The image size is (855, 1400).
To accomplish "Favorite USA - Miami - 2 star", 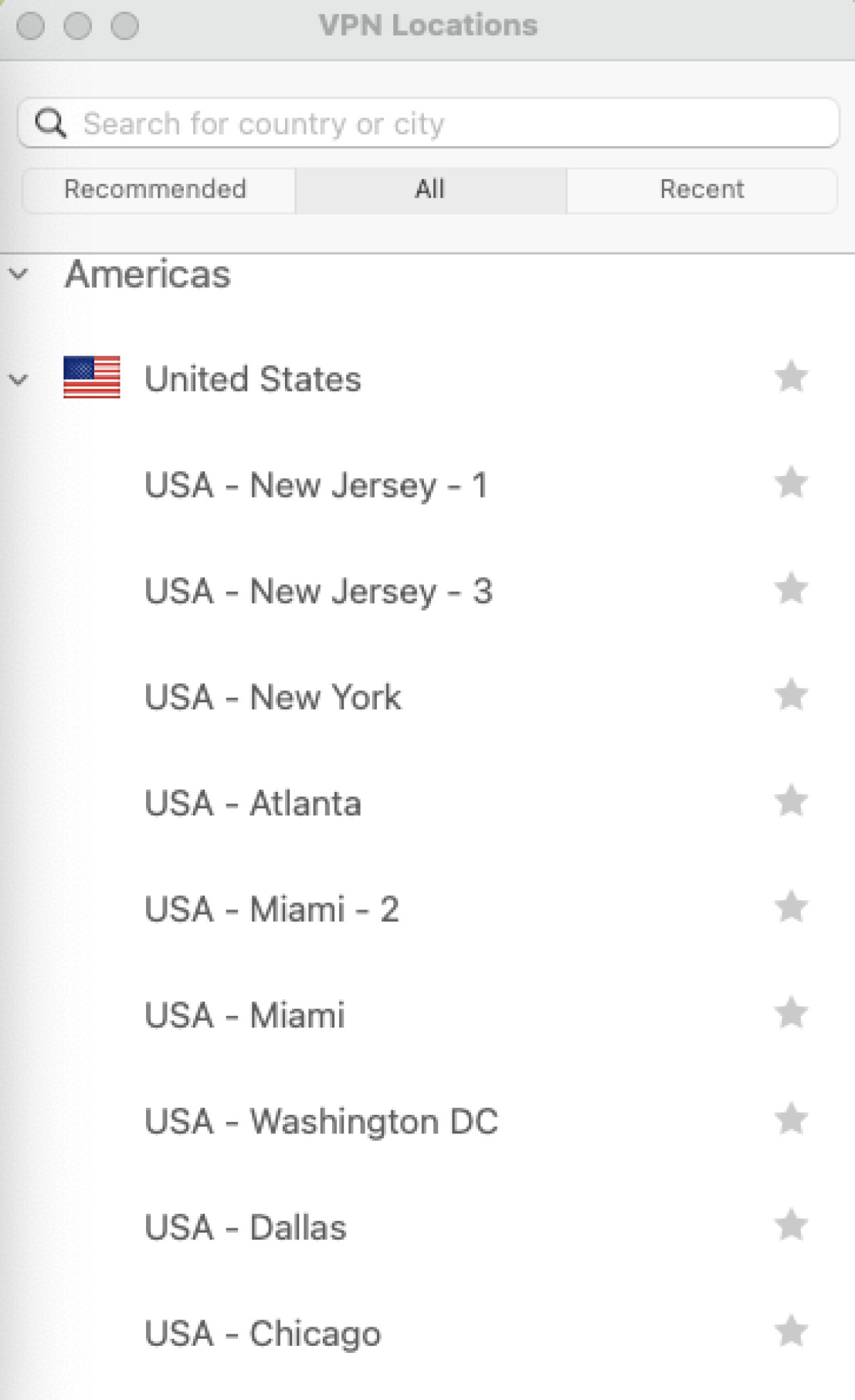I will pyautogui.click(x=791, y=907).
